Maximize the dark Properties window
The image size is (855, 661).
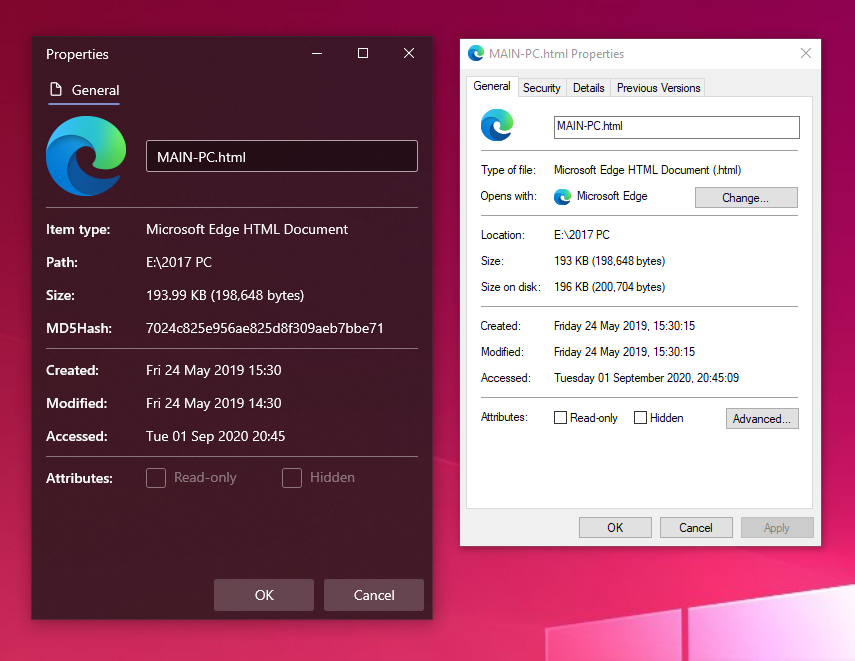[x=363, y=53]
